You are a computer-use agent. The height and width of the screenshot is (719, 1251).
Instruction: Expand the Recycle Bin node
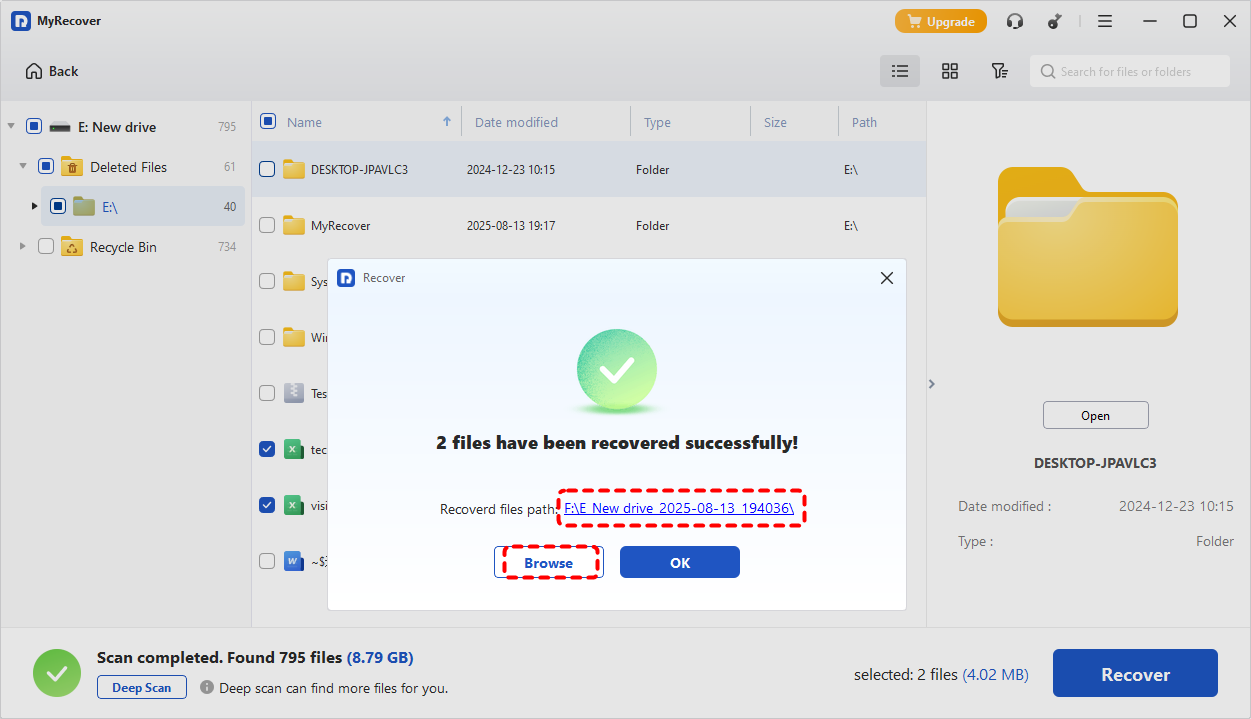tap(23, 247)
